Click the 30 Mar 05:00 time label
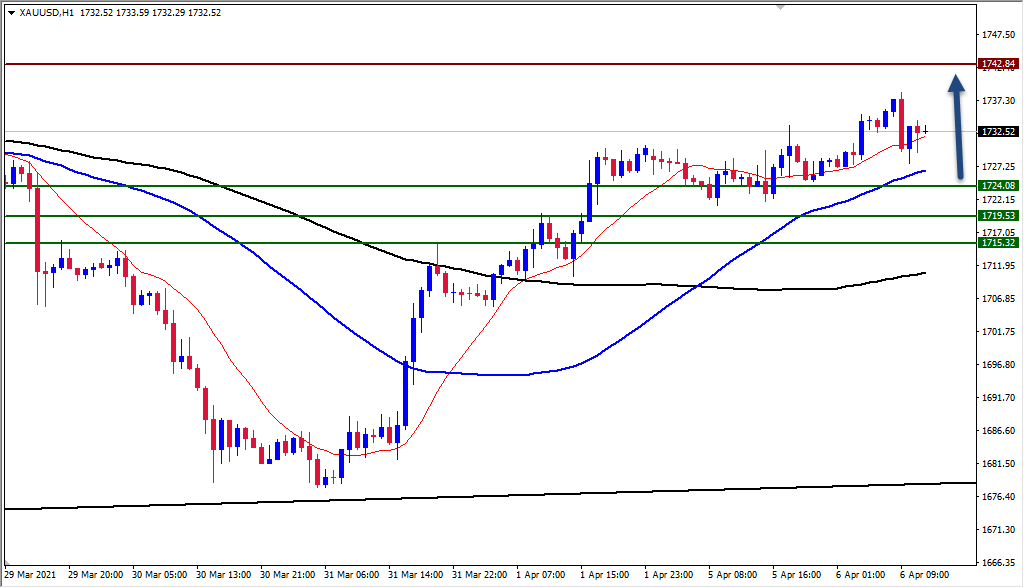The image size is (1024, 588). 159,575
